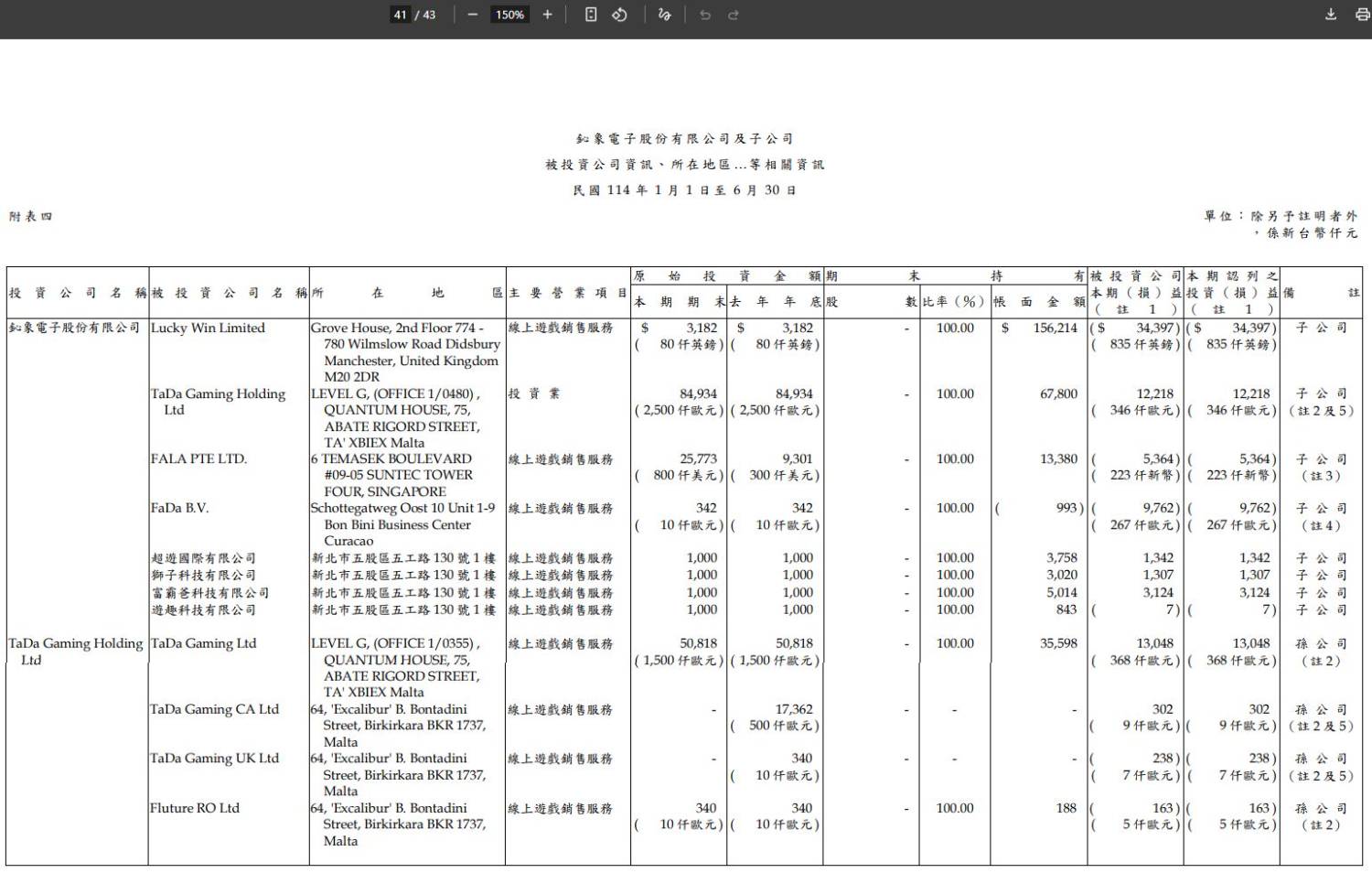Open the draw annotation tool
Viewport: 1372px width, 873px height.
[x=665, y=15]
